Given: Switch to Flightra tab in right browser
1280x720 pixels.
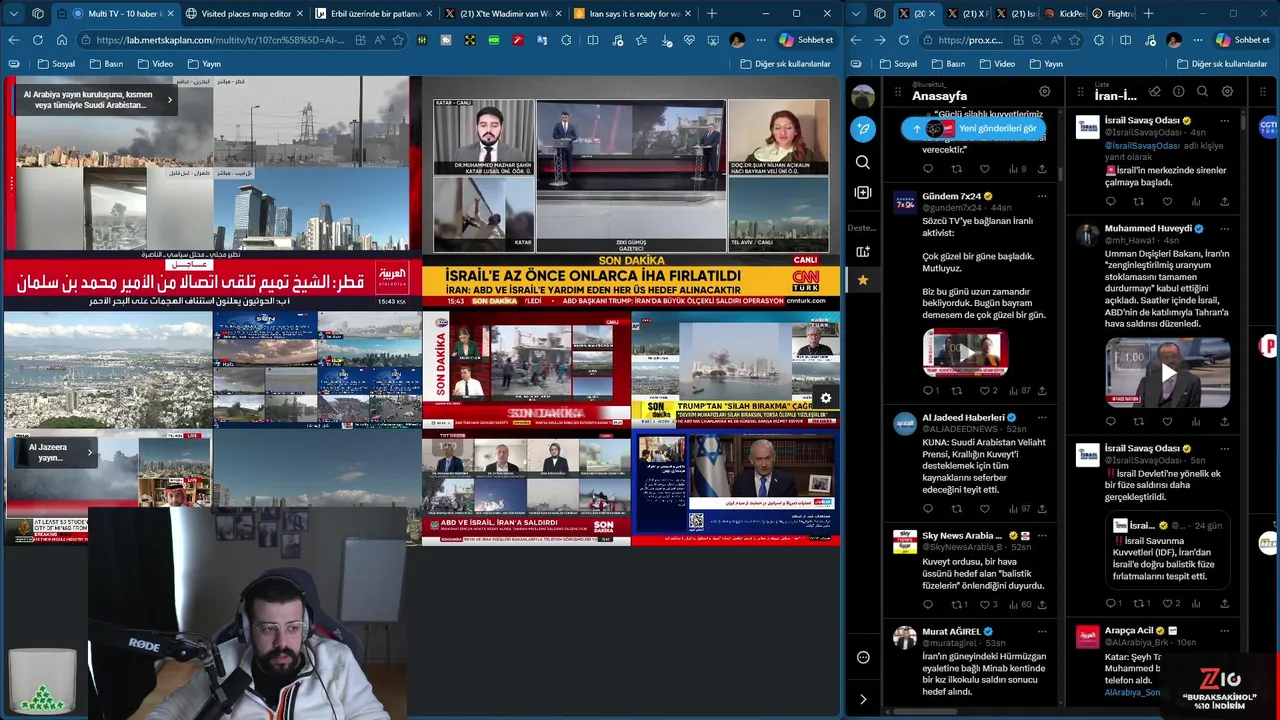Looking at the screenshot, I should (1112, 13).
